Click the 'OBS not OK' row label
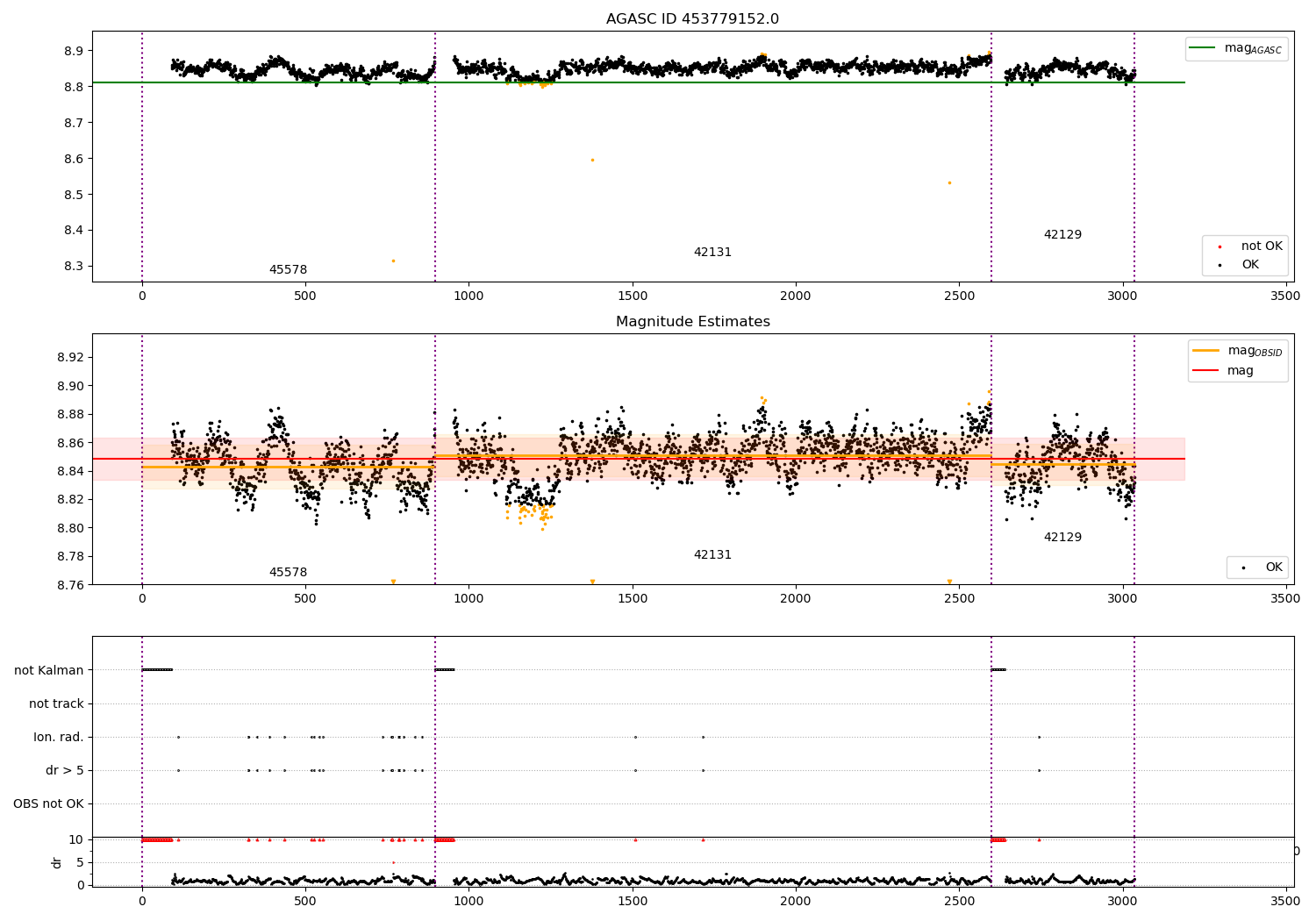This screenshot has width=1316, height=921. [x=48, y=803]
